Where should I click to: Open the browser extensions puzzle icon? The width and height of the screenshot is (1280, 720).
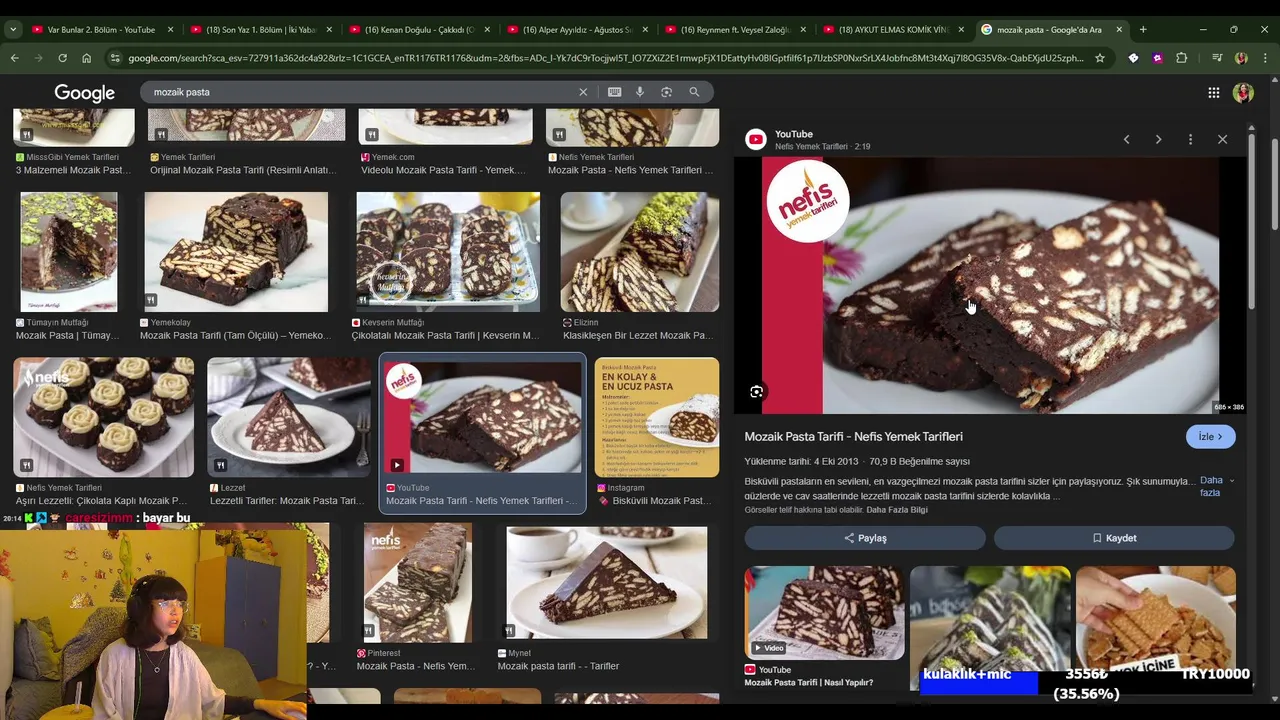tap(1182, 58)
